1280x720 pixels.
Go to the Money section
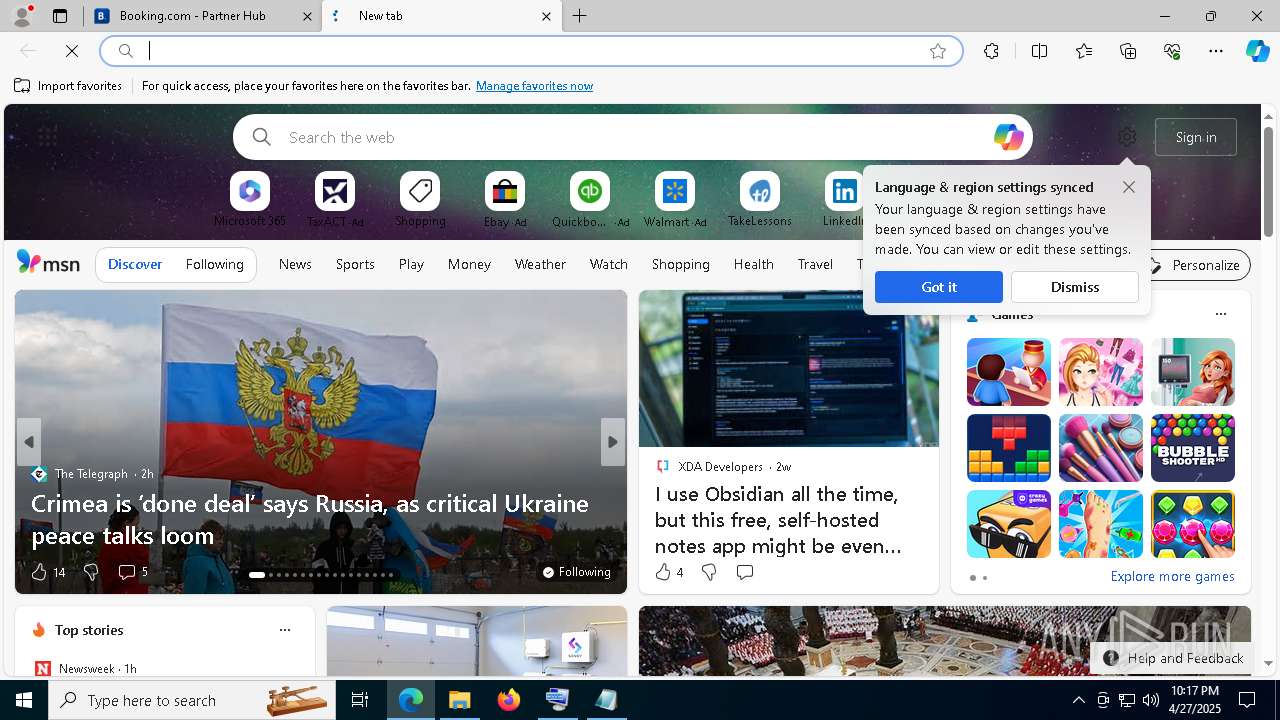pos(469,264)
